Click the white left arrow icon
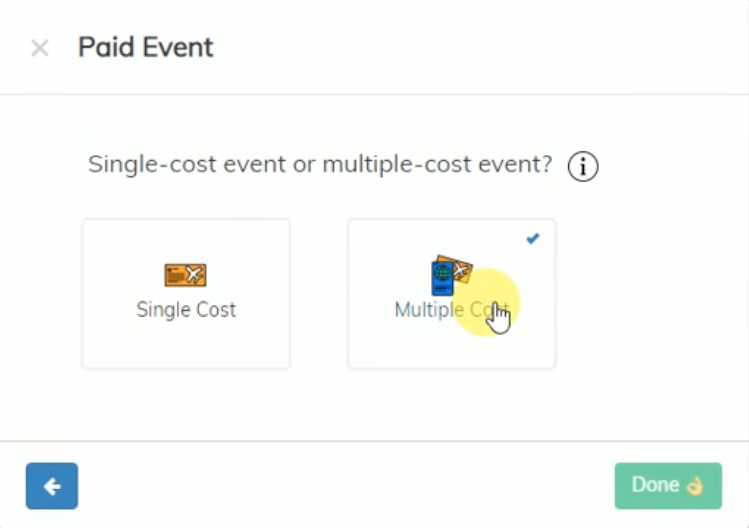749x528 pixels. tap(52, 486)
